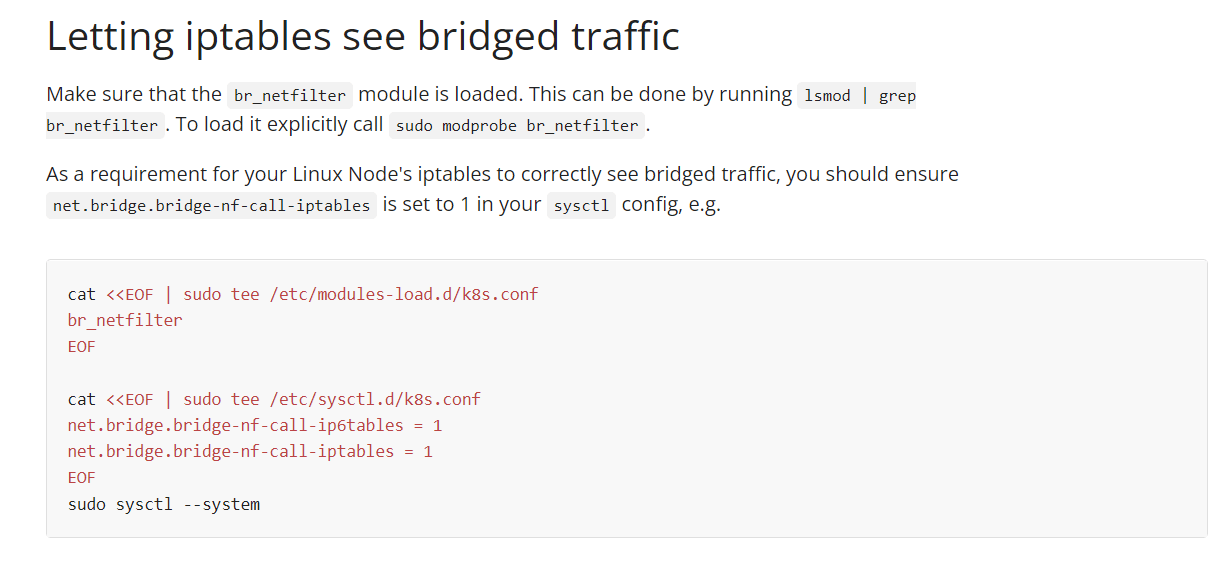This screenshot has width=1222, height=572.
Task: Click the inline net.bridge.bridge-nf-call-iptables code in the paragraph
Action: pyautogui.click(x=211, y=206)
